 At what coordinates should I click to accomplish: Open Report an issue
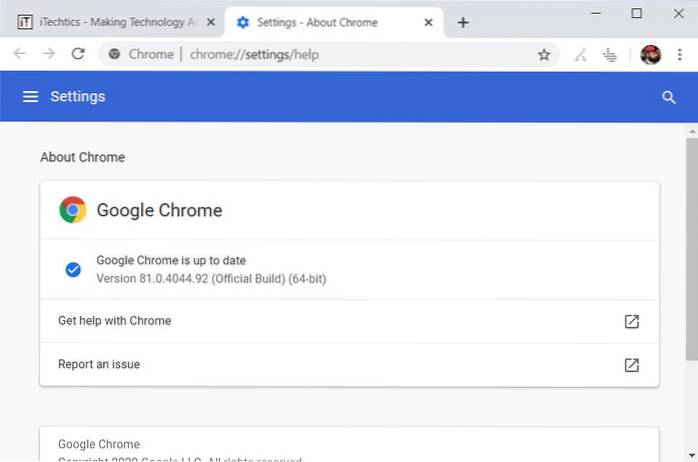point(349,365)
